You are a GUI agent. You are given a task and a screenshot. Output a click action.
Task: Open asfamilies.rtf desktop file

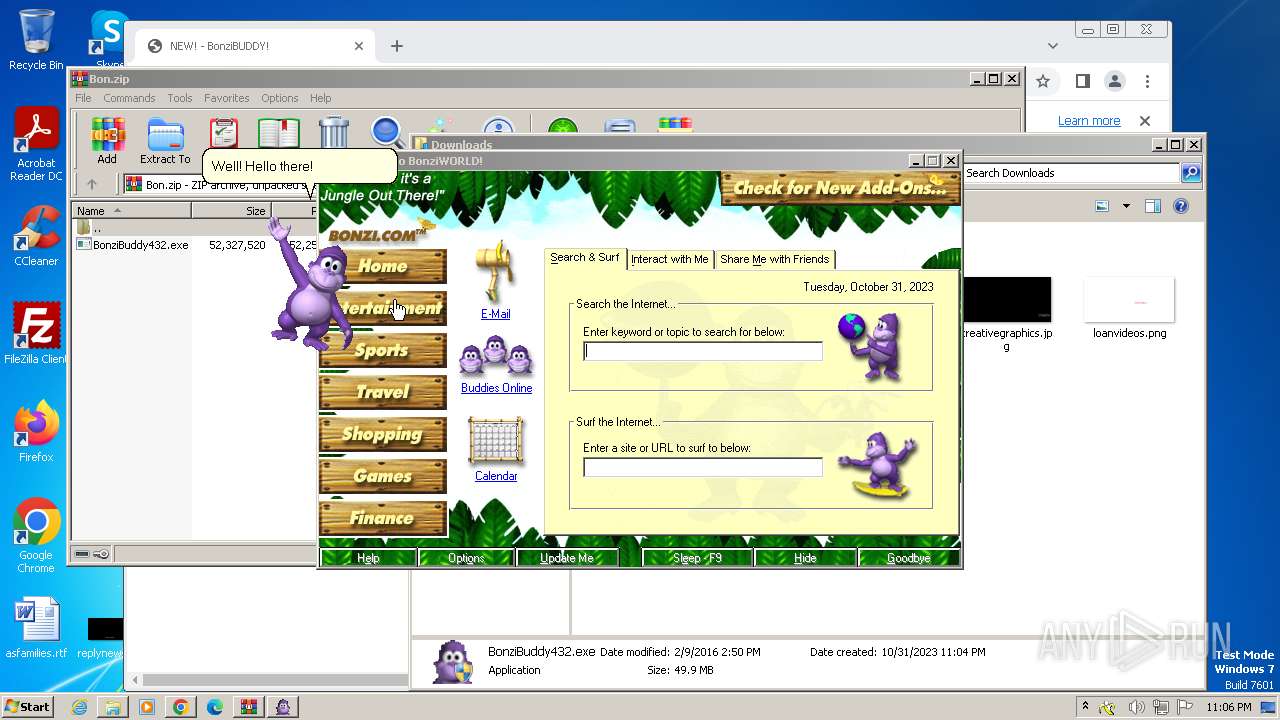click(x=37, y=628)
